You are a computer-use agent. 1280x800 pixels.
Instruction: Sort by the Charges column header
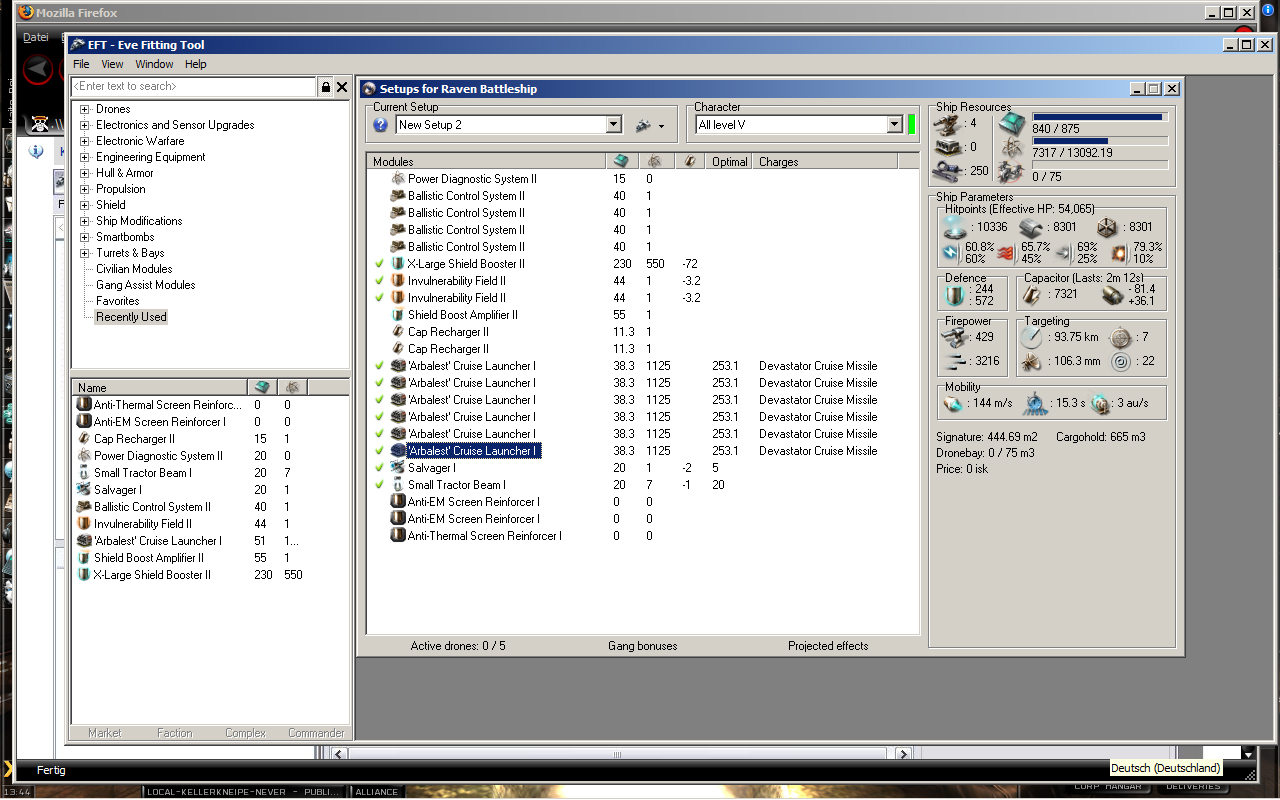(x=825, y=161)
